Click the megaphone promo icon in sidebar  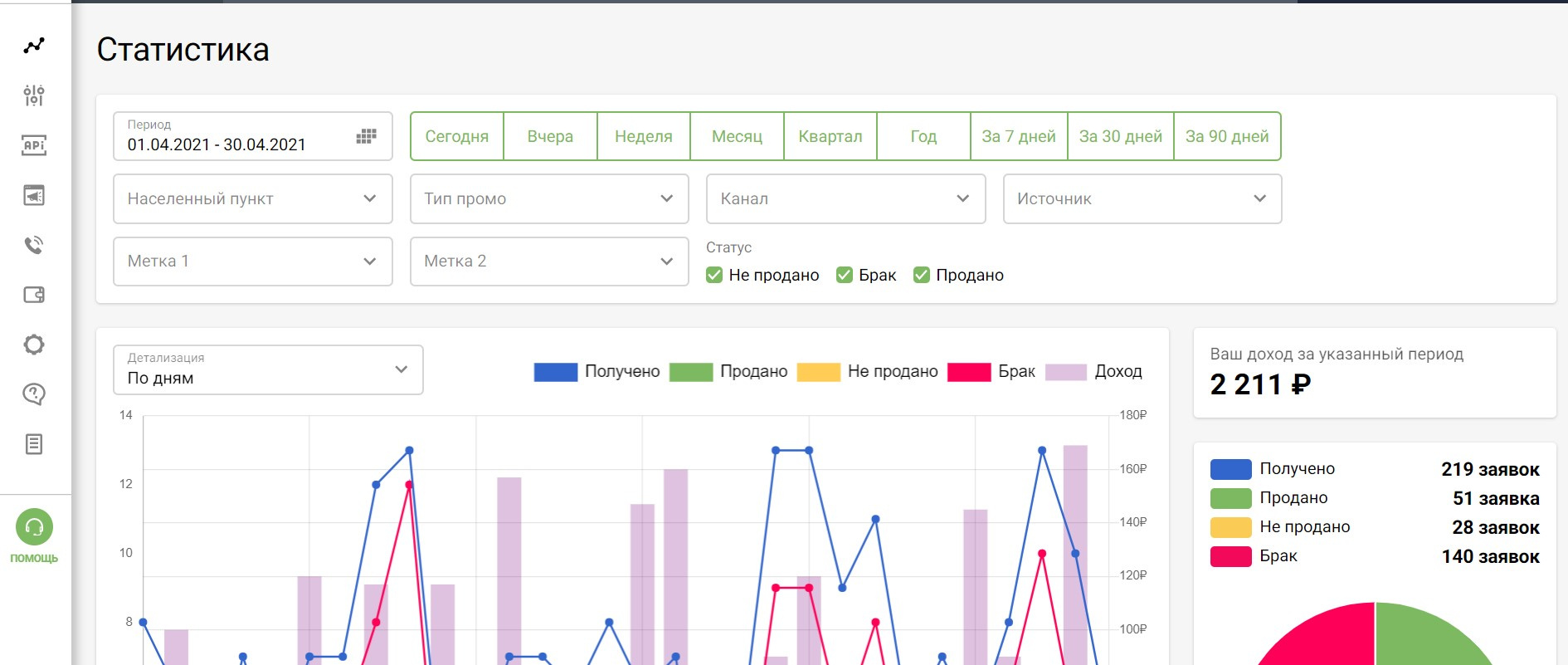tap(34, 195)
